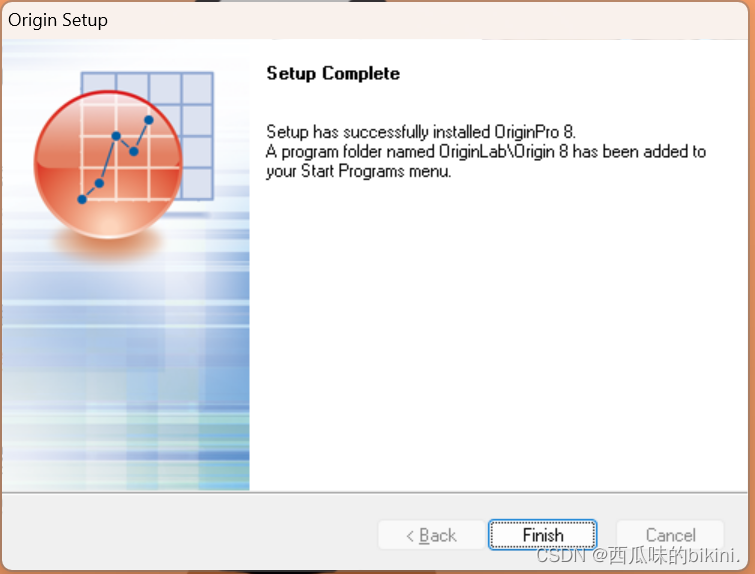
Task: Click the CSDN watermark text
Action: (638, 555)
